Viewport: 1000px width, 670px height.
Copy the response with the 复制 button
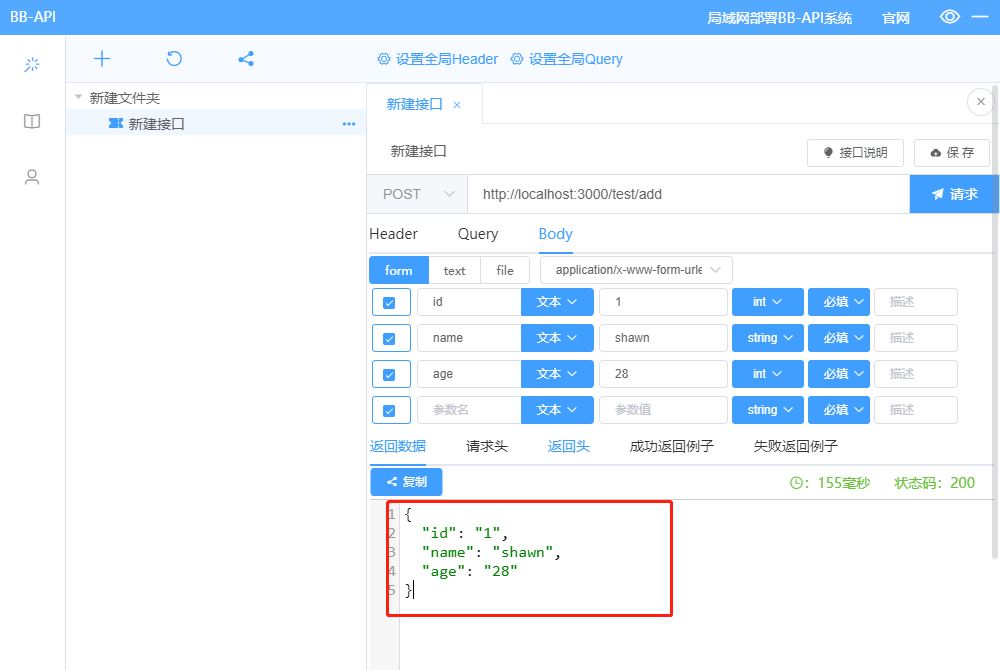(x=406, y=482)
